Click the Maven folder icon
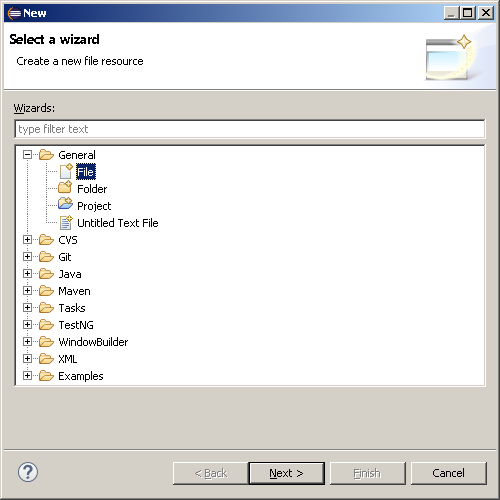Viewport: 500px width, 500px height. (x=46, y=291)
